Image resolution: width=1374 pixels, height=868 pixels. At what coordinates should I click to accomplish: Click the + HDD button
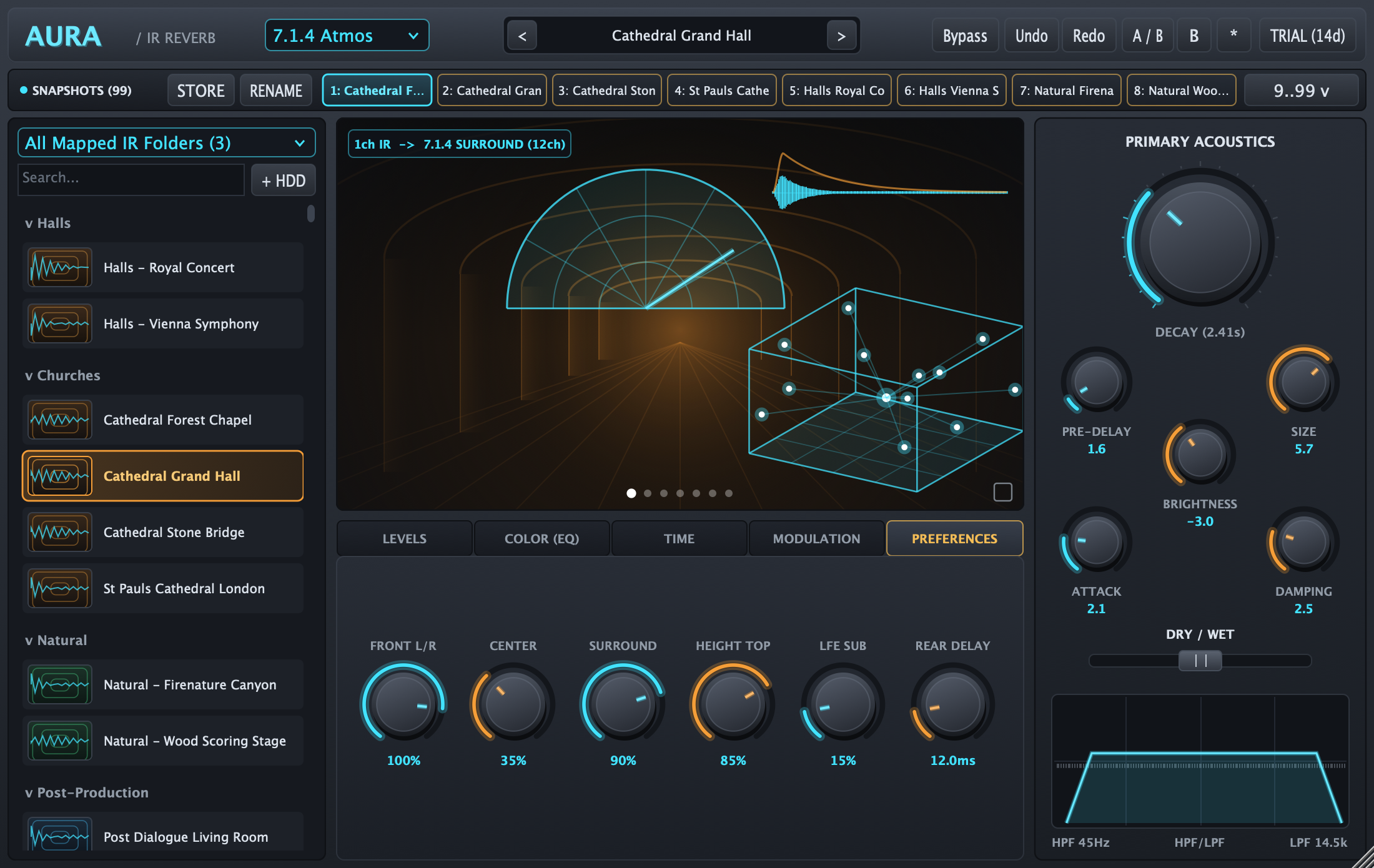point(284,180)
